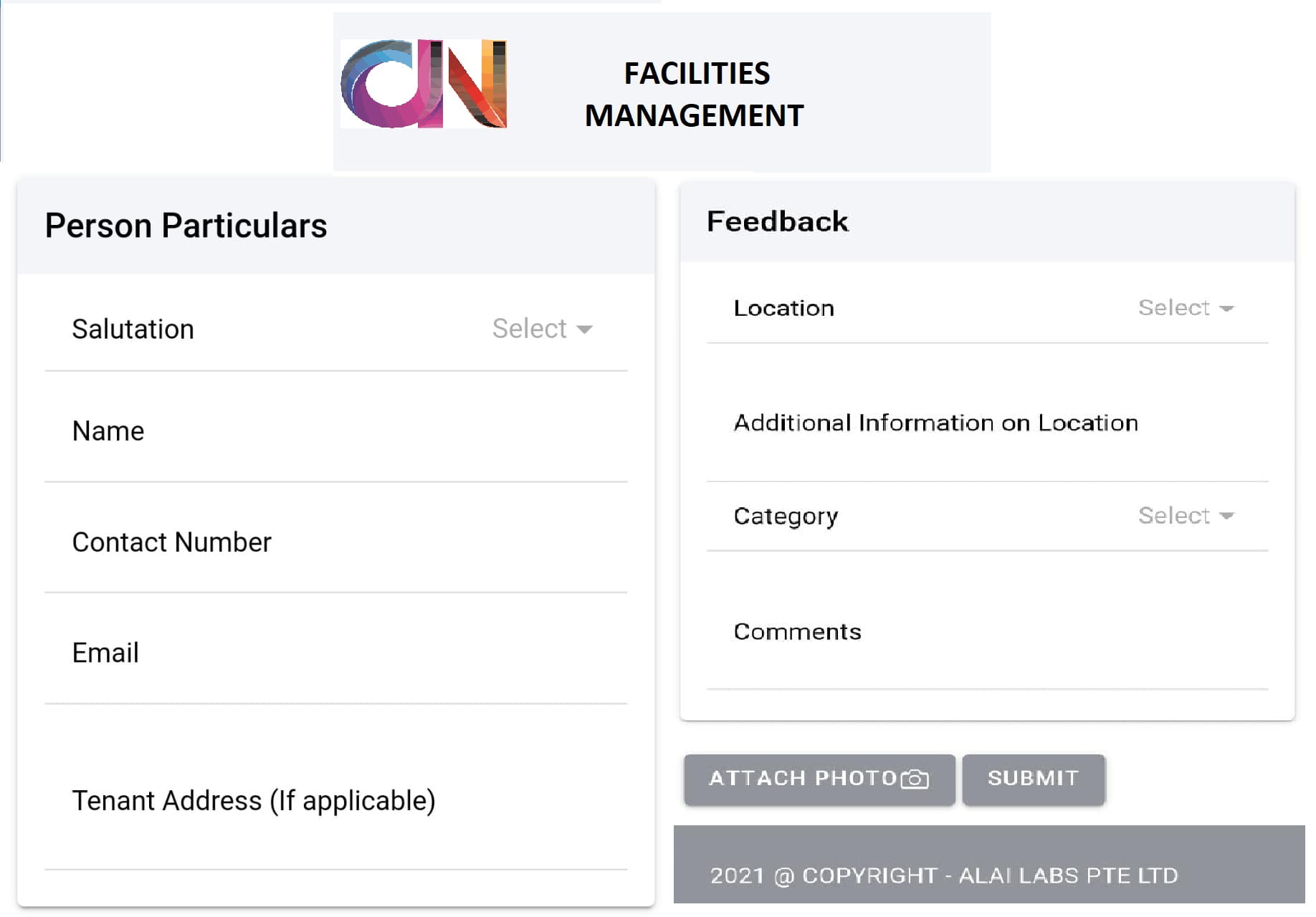Viewport: 1316px width, 917px height.
Task: Click the Person Particulars heading
Action: [186, 226]
